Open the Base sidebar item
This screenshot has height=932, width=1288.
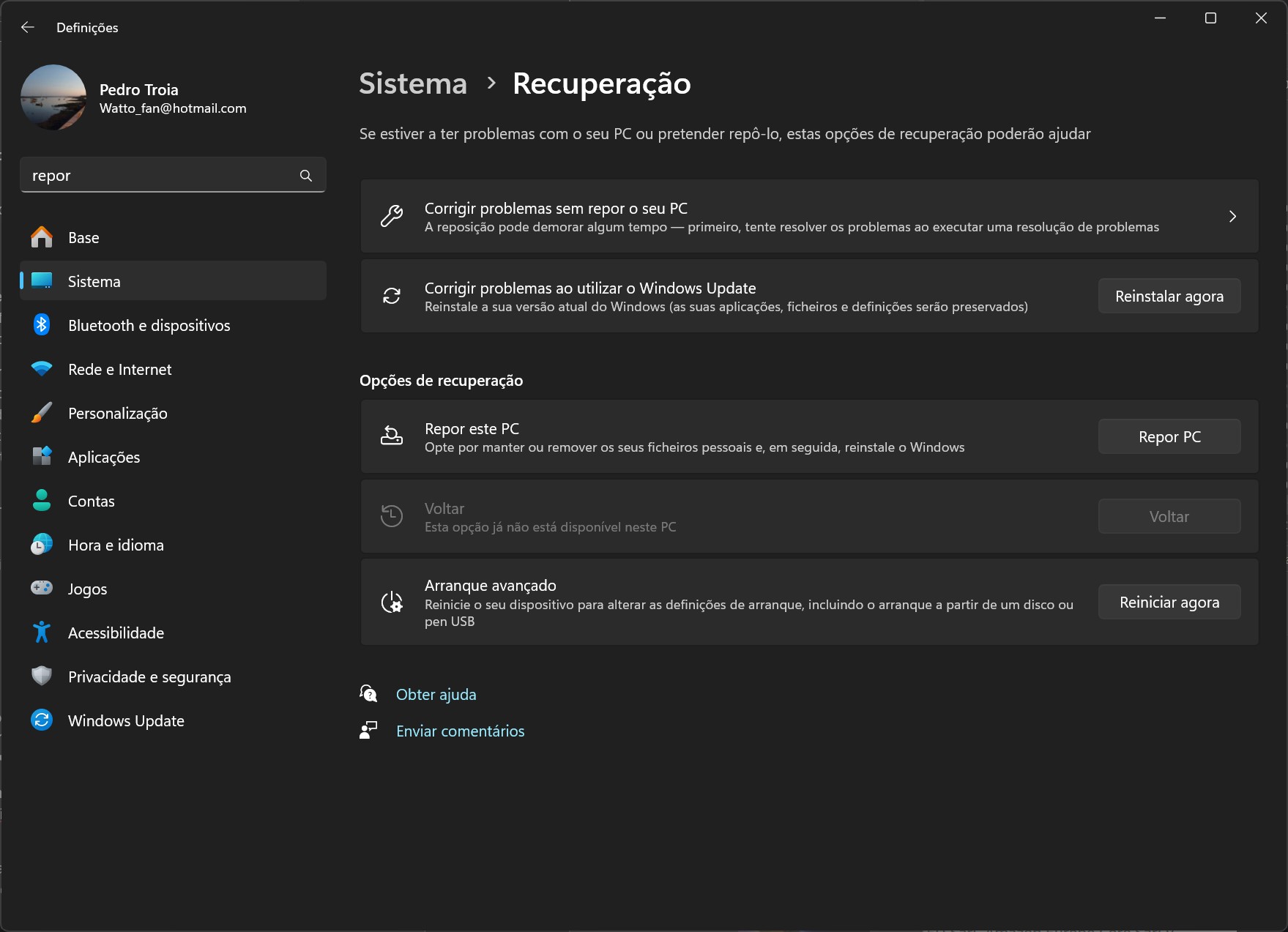83,238
